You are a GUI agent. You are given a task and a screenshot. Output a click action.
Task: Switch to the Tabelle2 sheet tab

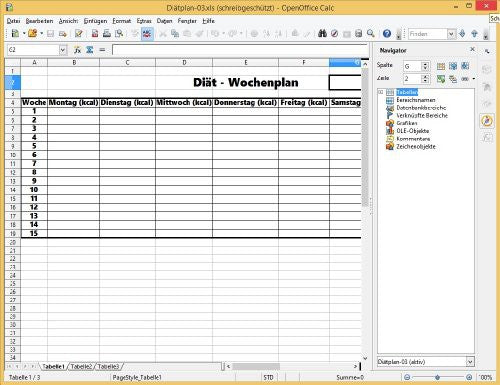(x=81, y=366)
